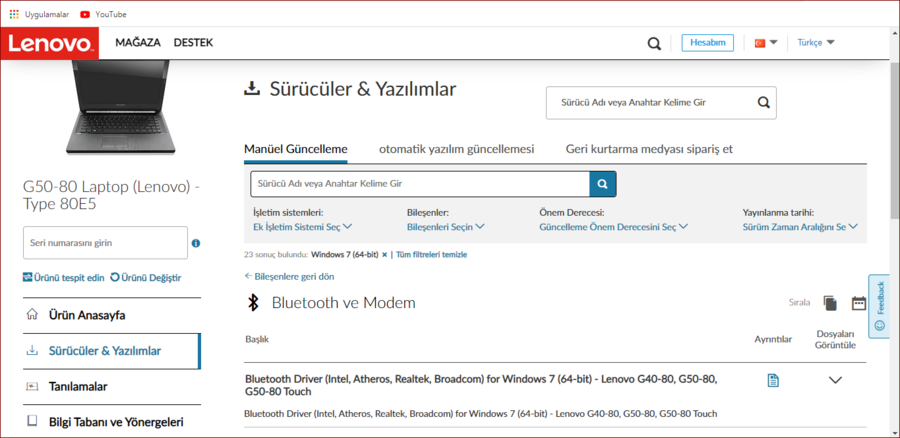This screenshot has height=438, width=900.
Task: Click the G50-80 Laptop Type 80E5 title
Action: pos(111,195)
